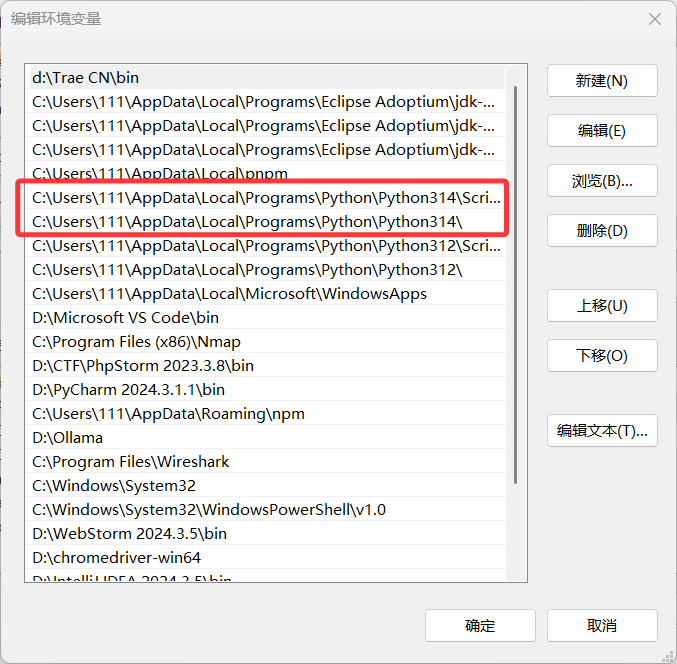Select D:\PyCharm 2024.3.1.1\bin entry
The image size is (677, 664).
pos(265,389)
